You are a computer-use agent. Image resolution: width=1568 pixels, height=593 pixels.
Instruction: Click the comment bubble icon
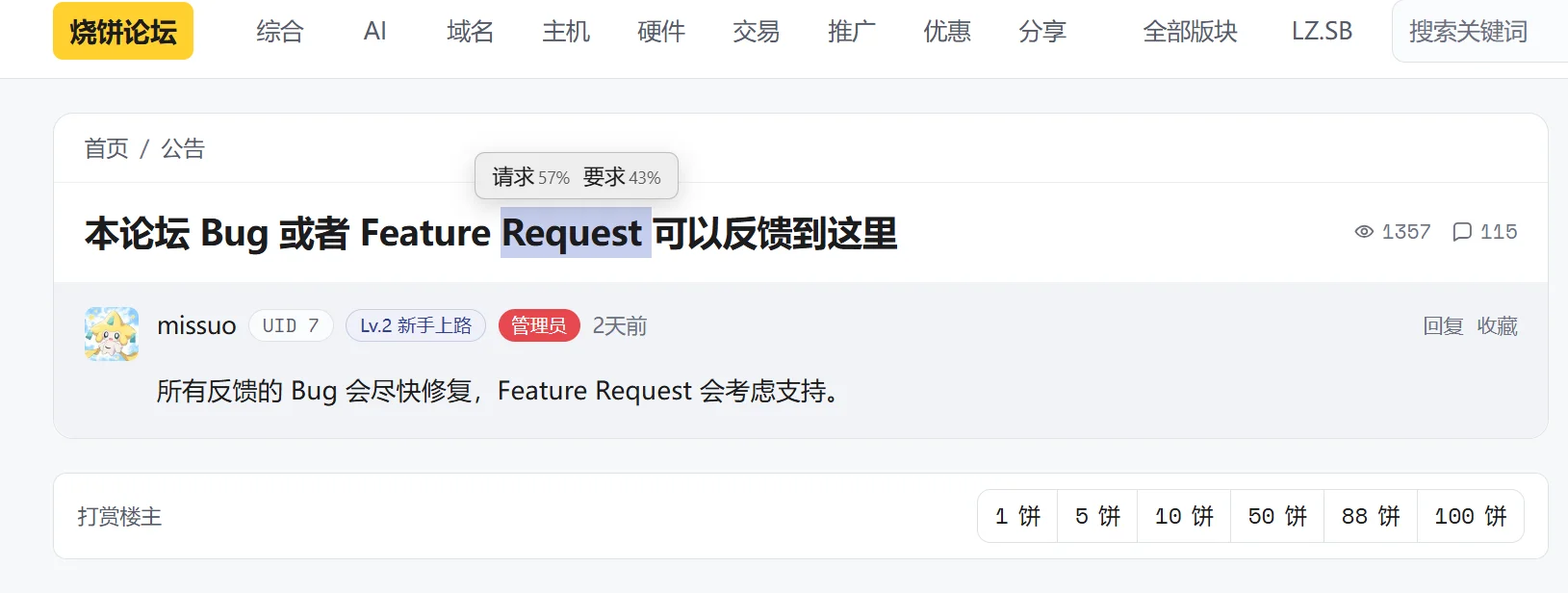tap(1462, 232)
